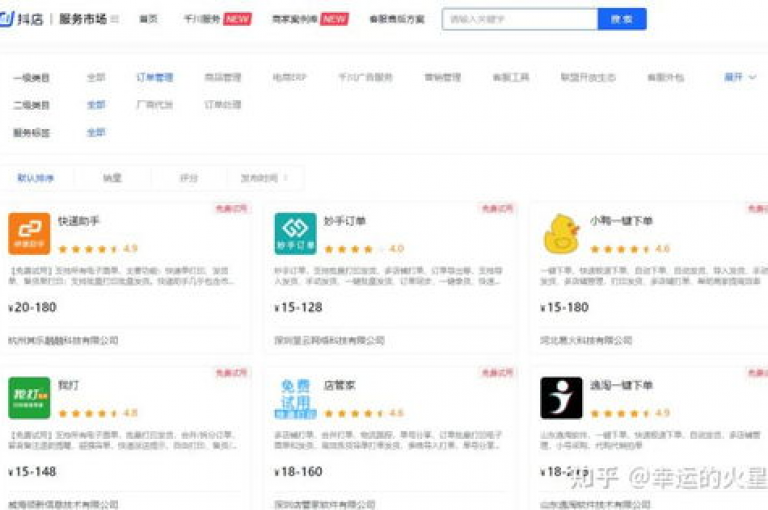The image size is (768, 510).
Task: Click the description text under 快递助手
Action: 121,276
